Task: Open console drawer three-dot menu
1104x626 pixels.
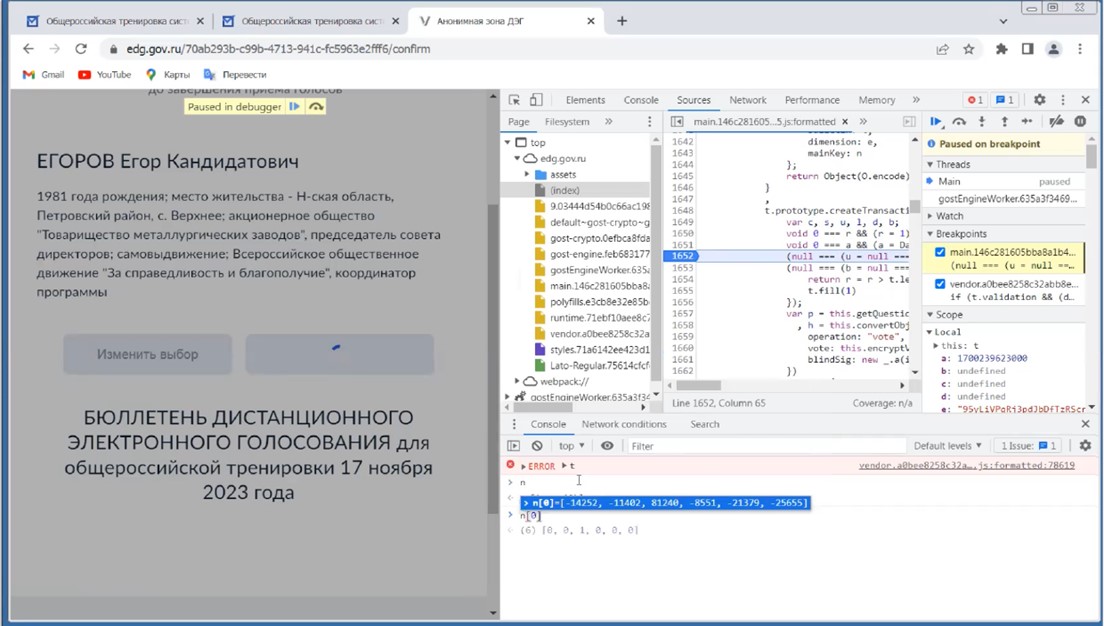Action: coord(513,424)
